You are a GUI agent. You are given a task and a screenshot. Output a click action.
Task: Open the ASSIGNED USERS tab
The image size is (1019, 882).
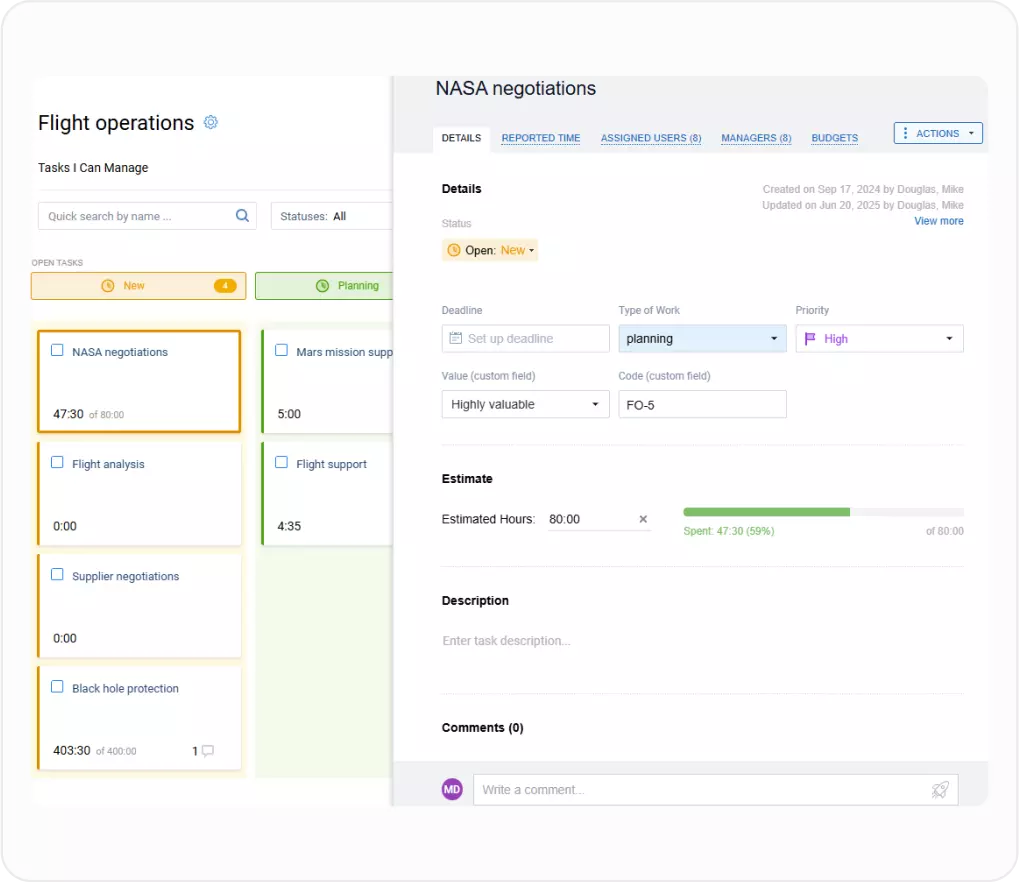(x=650, y=138)
